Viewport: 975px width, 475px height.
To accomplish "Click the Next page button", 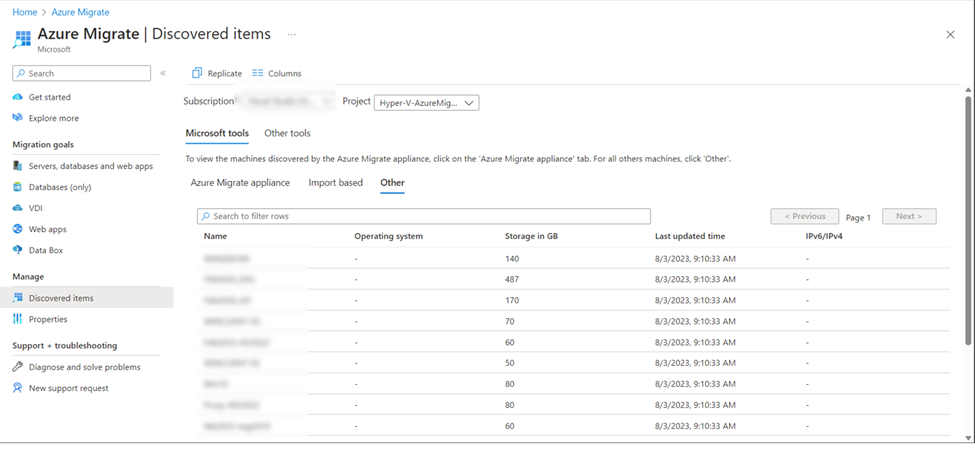I will (909, 216).
